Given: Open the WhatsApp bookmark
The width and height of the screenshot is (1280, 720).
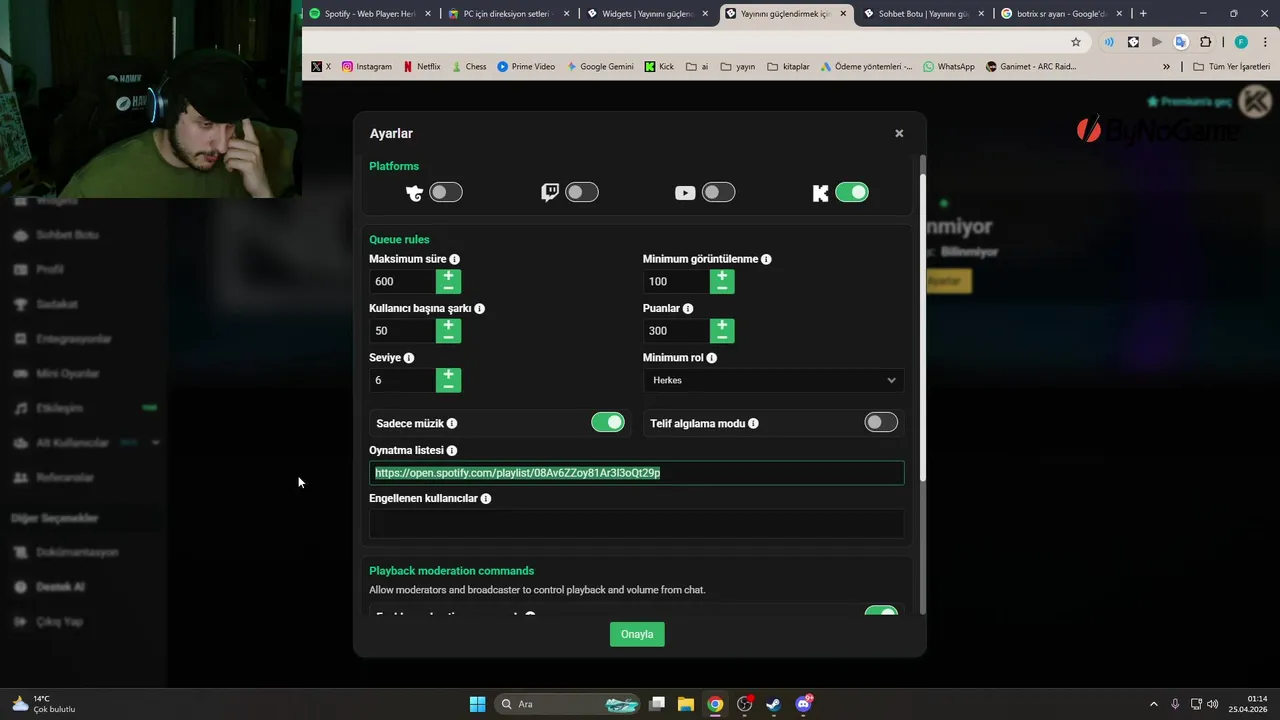Looking at the screenshot, I should tap(949, 67).
